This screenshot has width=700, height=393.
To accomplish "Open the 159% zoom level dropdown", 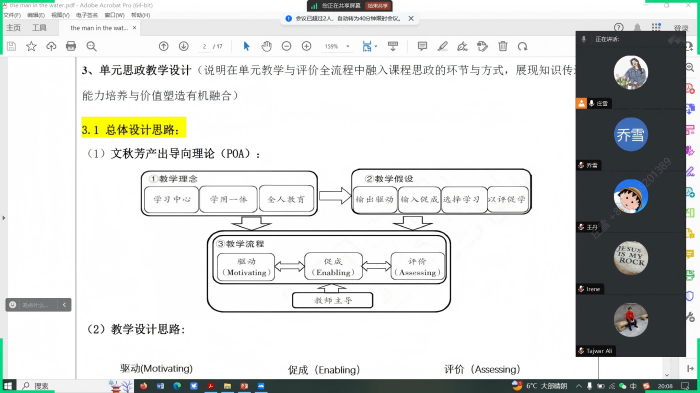I will coord(337,46).
